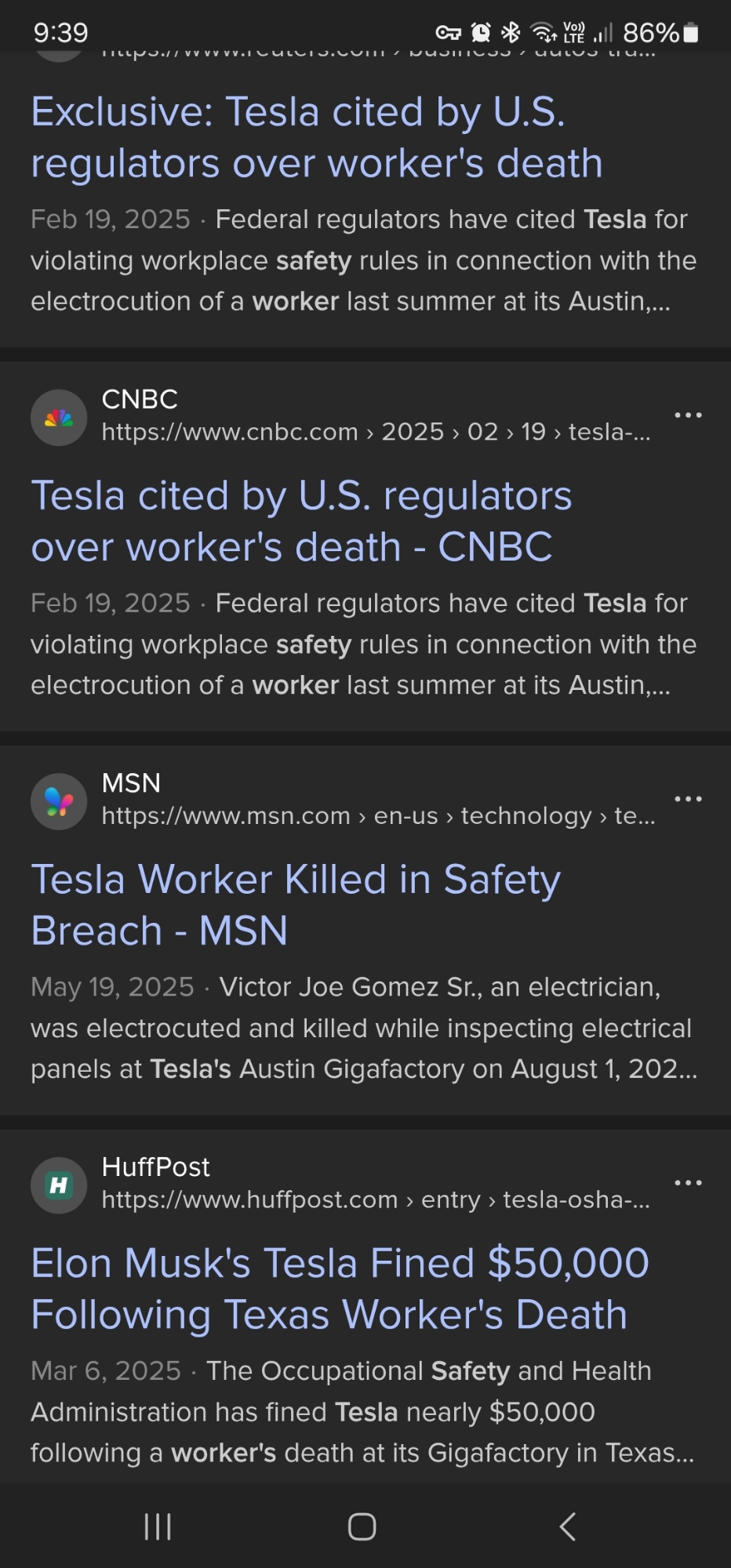Open the MSN result three-dot menu
The width and height of the screenshot is (731, 1568).
[x=688, y=799]
